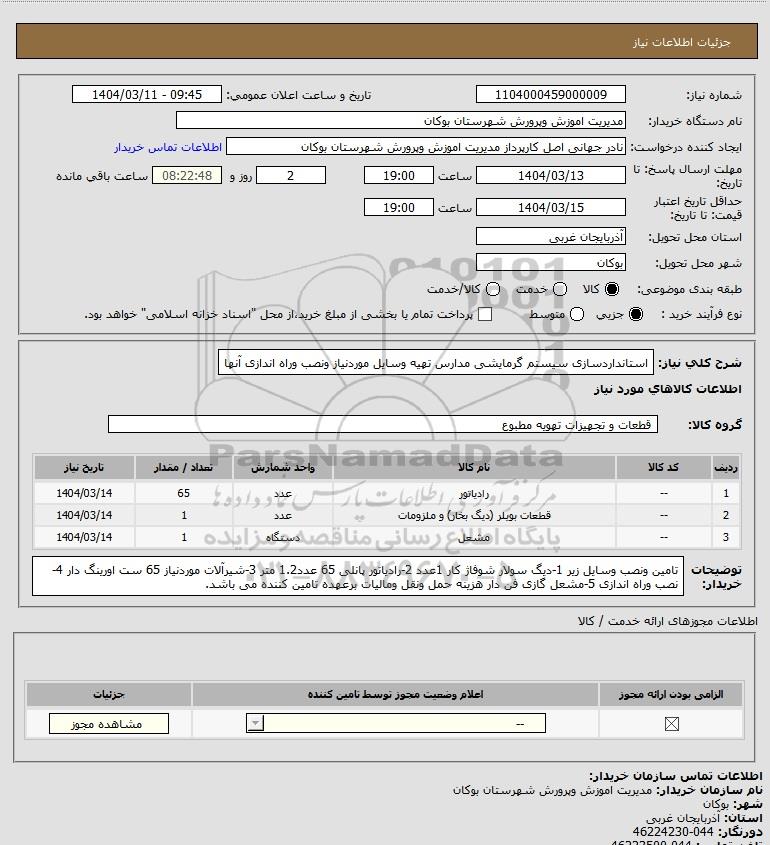770x845 pixels.
Task: Click the دستگاه unit cell
Action: click(x=283, y=537)
